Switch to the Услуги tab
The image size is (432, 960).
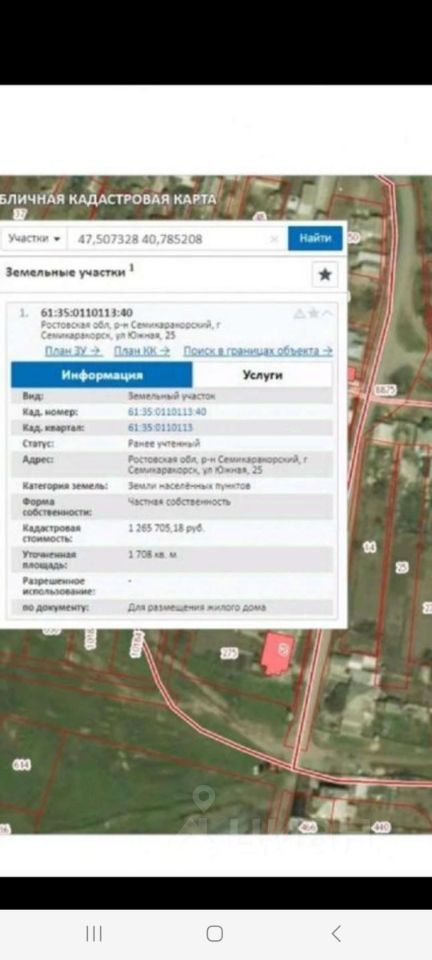click(x=263, y=375)
